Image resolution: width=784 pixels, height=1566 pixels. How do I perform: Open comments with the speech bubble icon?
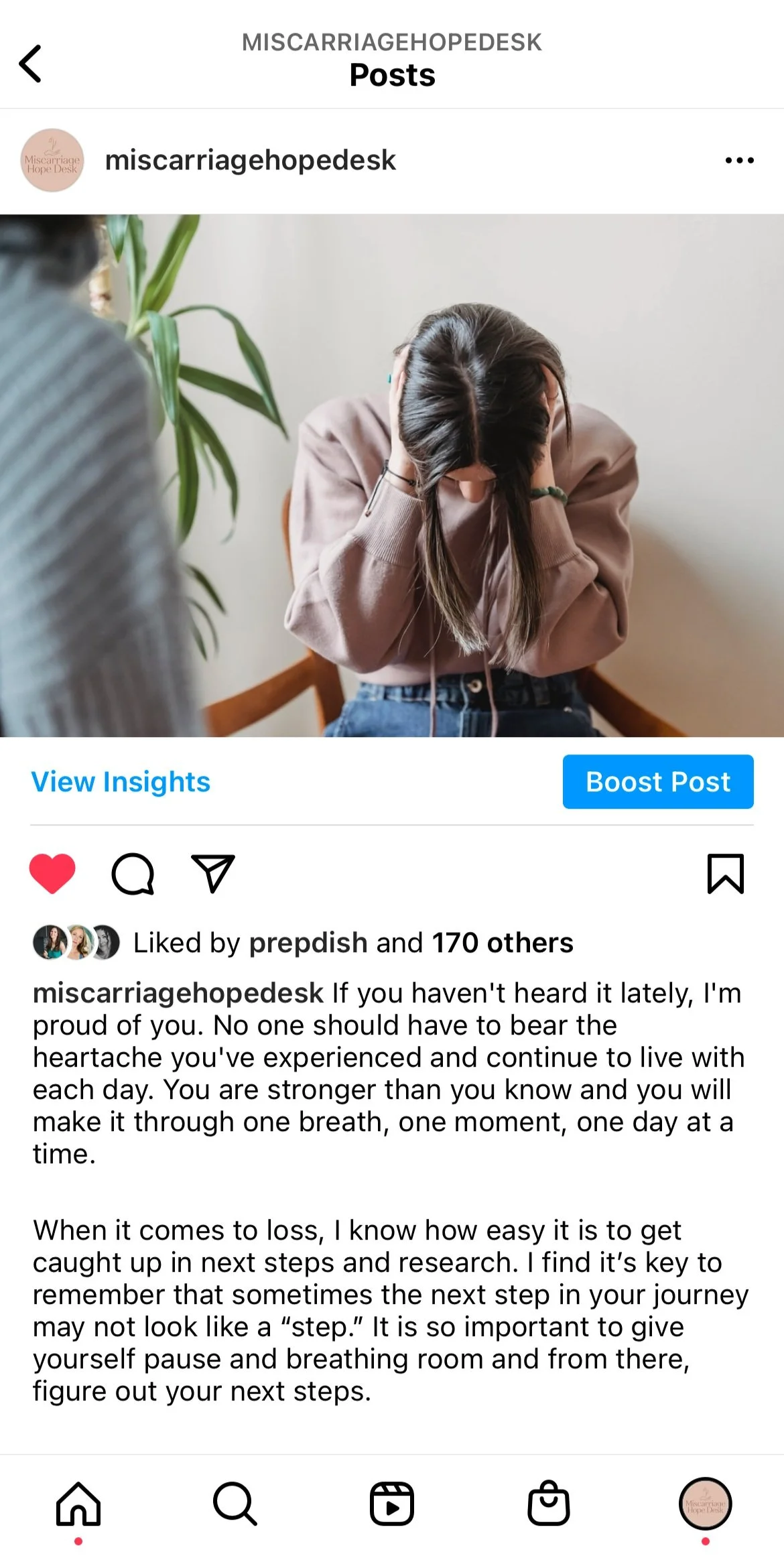[x=133, y=874]
